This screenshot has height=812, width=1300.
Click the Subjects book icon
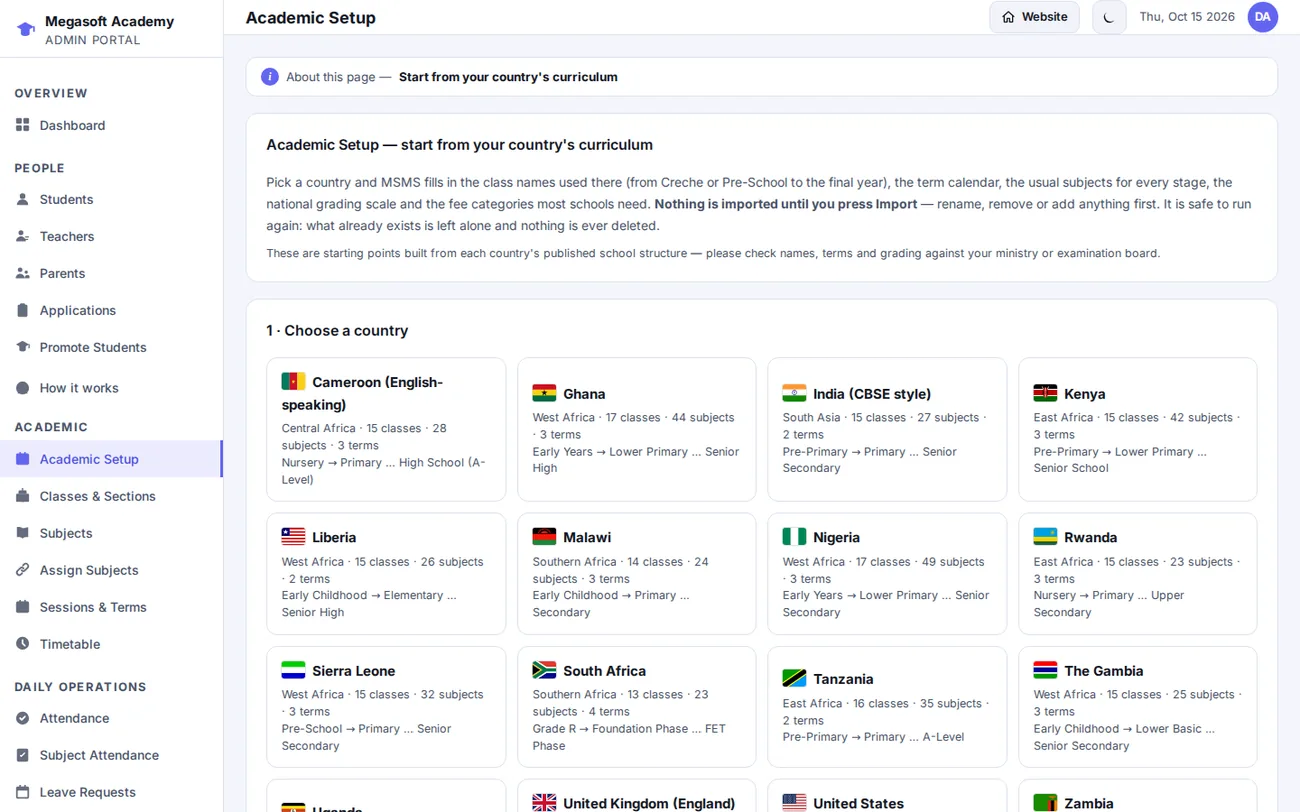(22, 533)
